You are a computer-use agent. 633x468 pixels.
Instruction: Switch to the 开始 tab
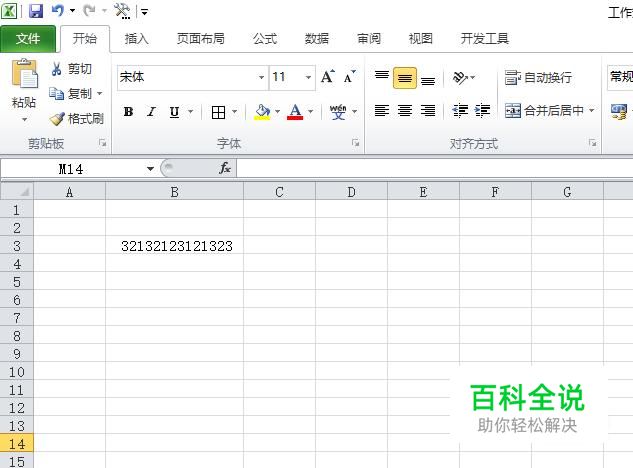click(x=85, y=39)
